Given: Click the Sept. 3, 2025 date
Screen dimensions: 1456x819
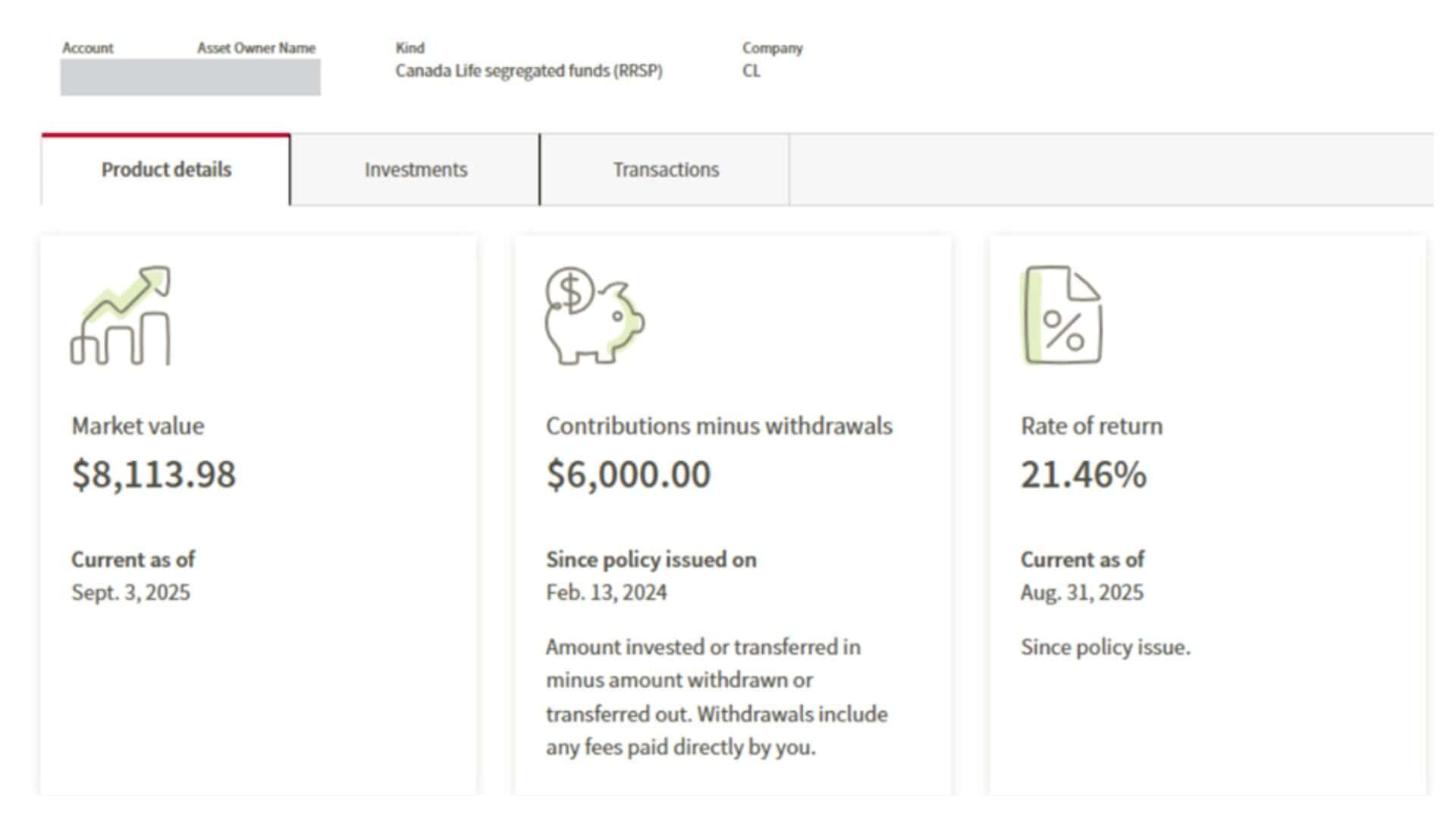Looking at the screenshot, I should [130, 592].
